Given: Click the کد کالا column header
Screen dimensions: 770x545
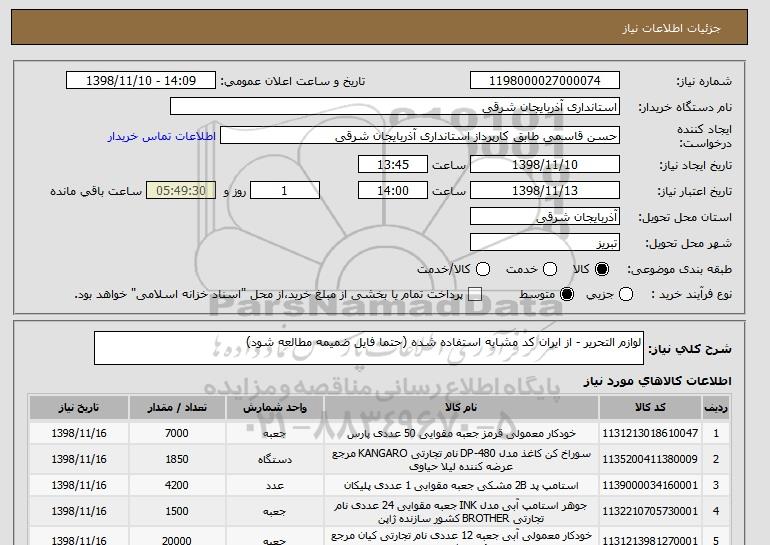Looking at the screenshot, I should 650,408.
